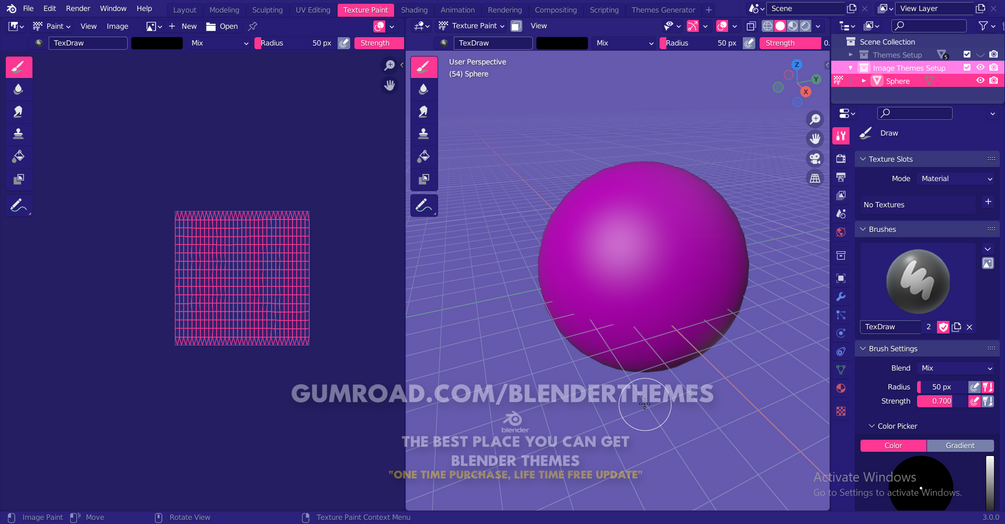Toggle Themes Setup collection exclude checkbox

[x=967, y=54]
